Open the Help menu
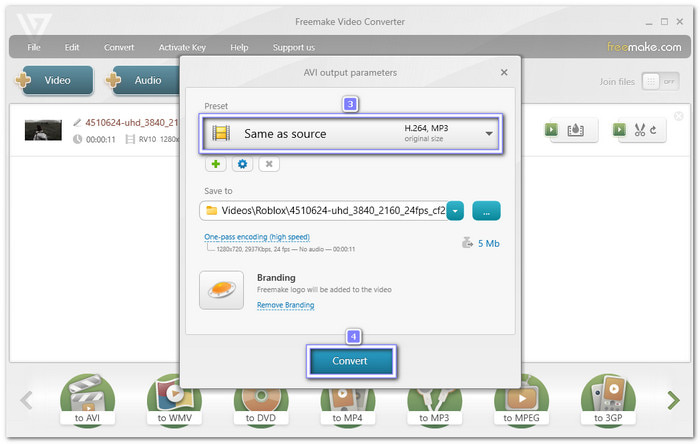700x444 pixels. pos(239,47)
